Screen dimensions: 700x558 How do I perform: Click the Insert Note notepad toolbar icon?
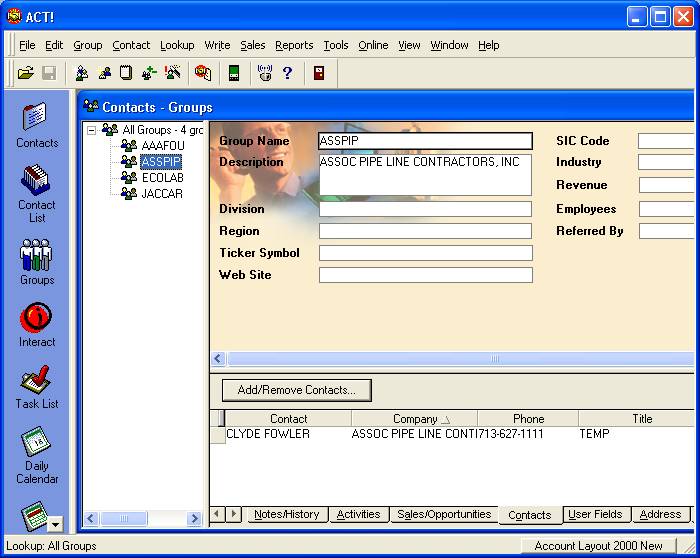point(126,72)
